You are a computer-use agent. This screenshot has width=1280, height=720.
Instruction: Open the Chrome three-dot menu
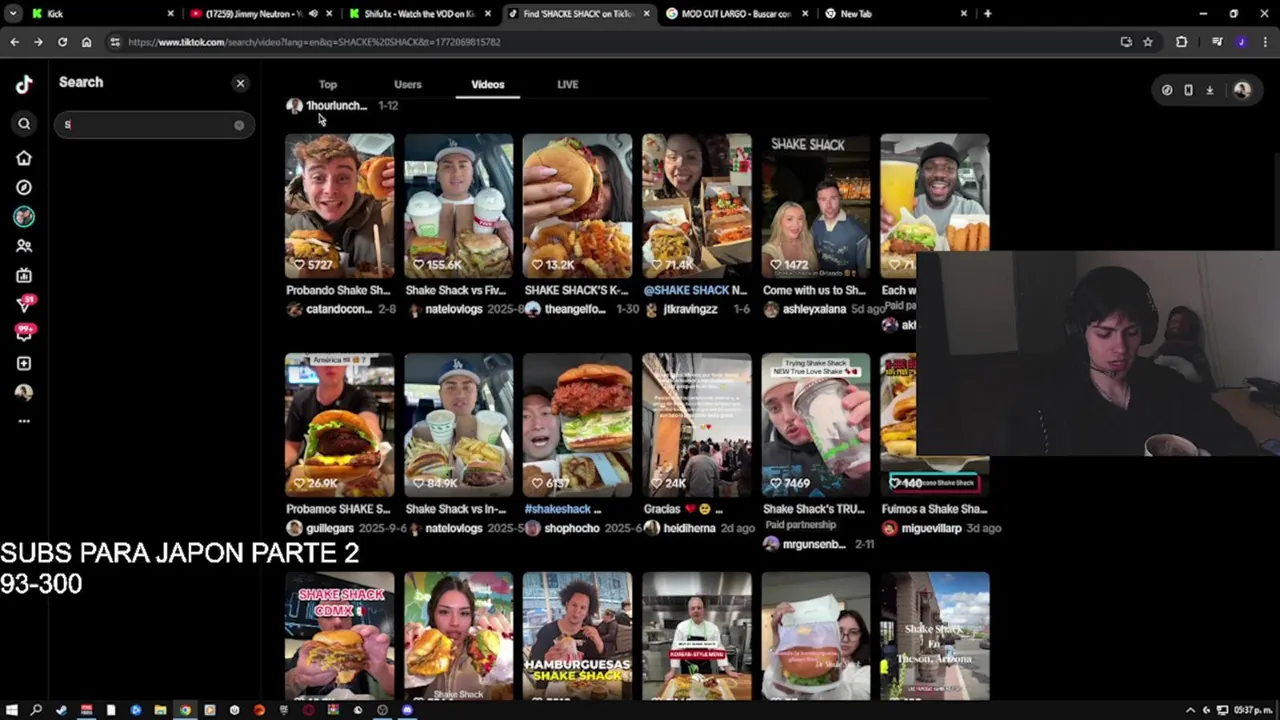1265,42
